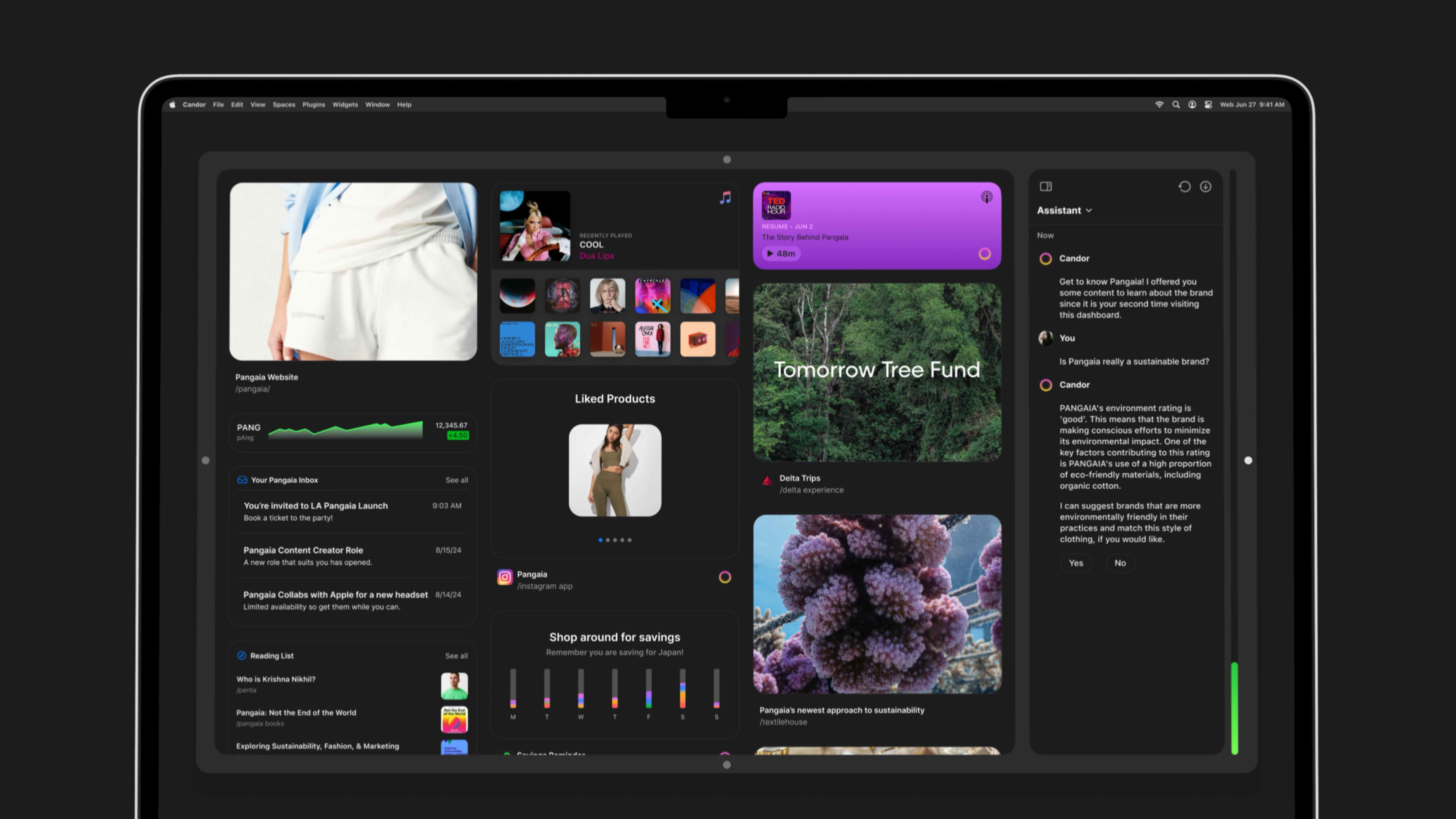Viewport: 1456px width, 819px height.
Task: Open macOS Spotlight search icon
Action: coord(1176,105)
